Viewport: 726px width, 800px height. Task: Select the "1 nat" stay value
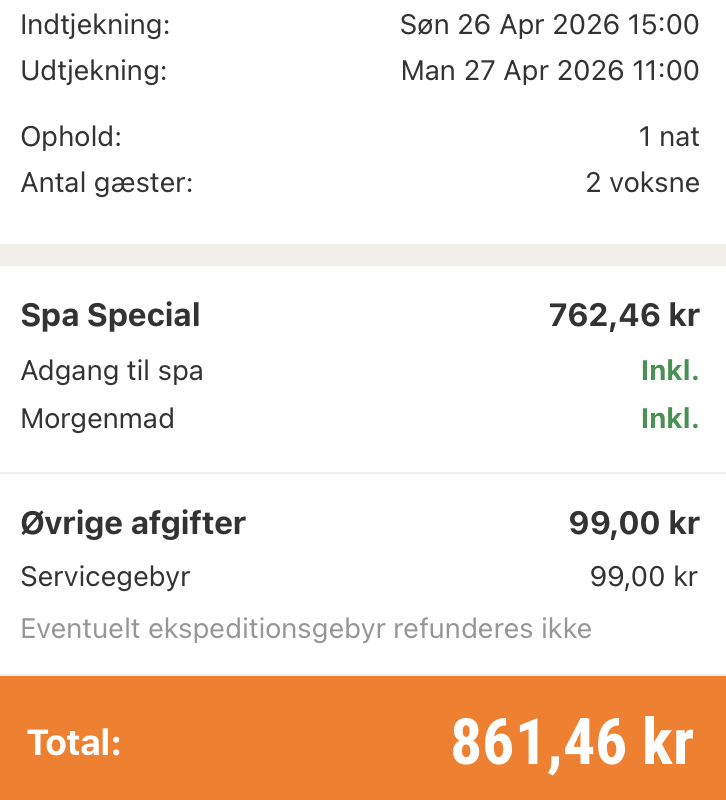669,137
